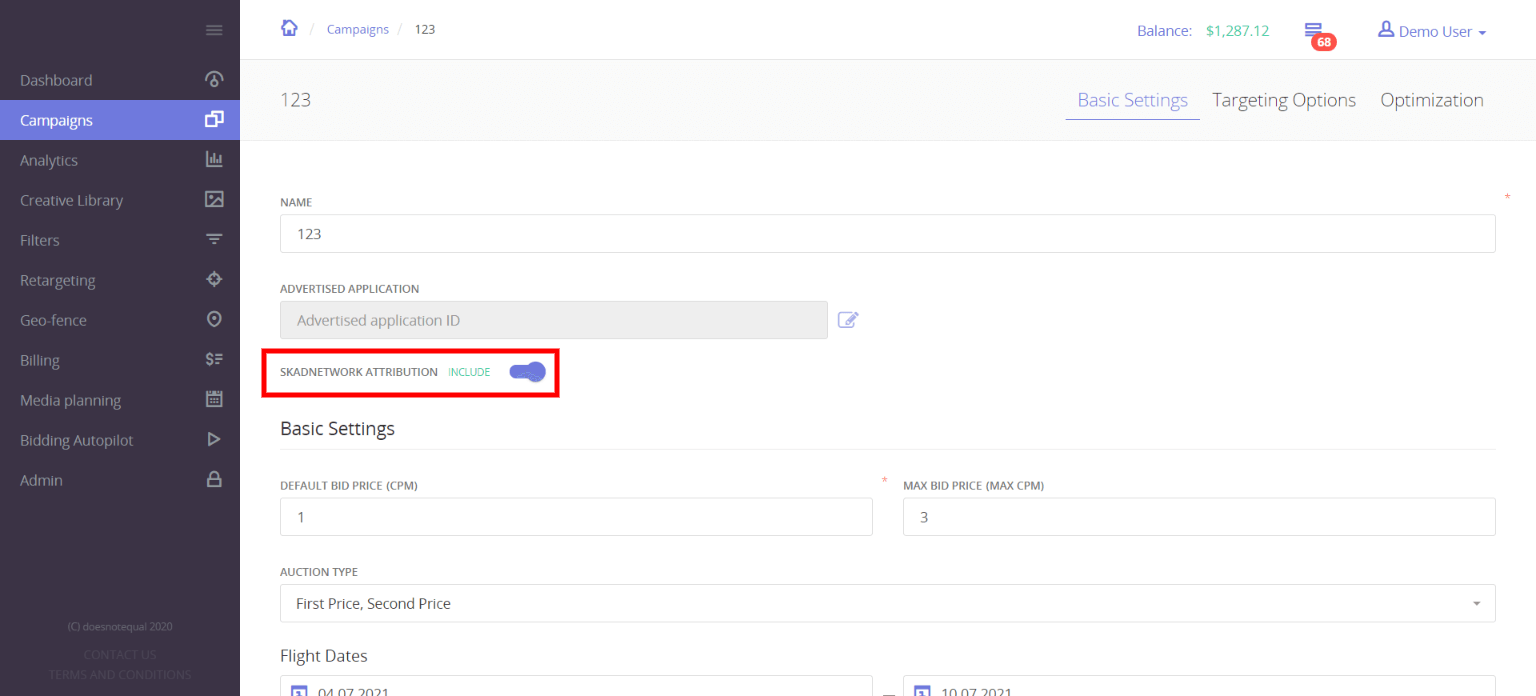The width and height of the screenshot is (1536, 696).
Task: Expand the Auction Type dropdown
Action: tap(888, 603)
